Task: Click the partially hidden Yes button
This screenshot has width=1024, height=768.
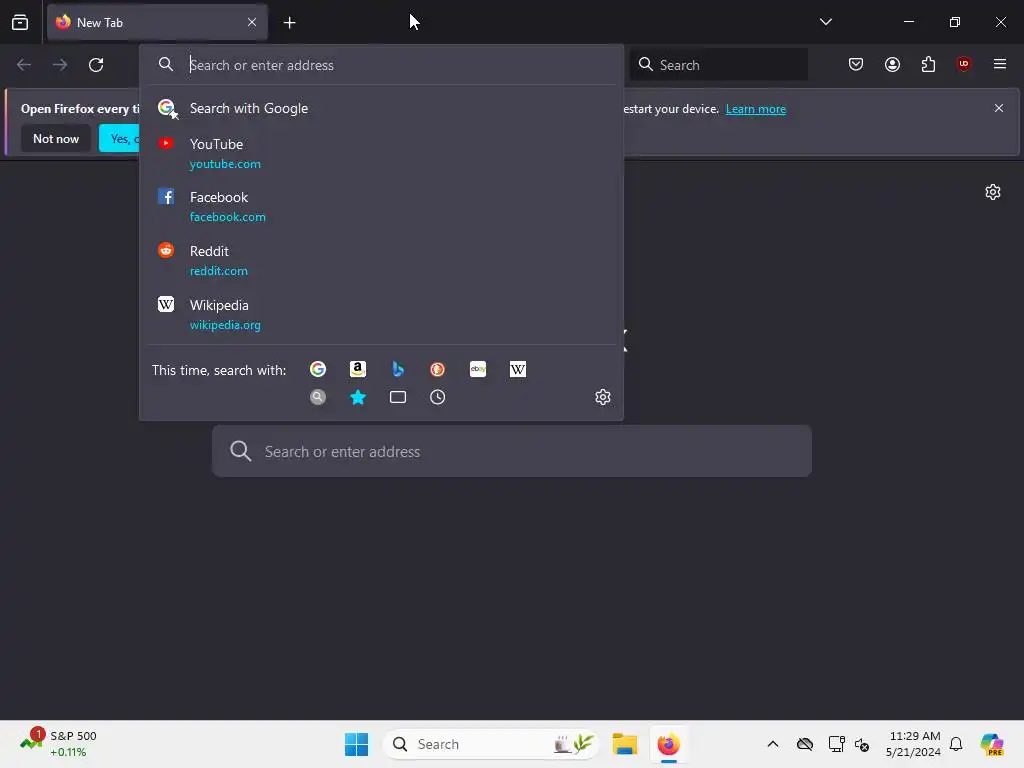Action: click(120, 139)
